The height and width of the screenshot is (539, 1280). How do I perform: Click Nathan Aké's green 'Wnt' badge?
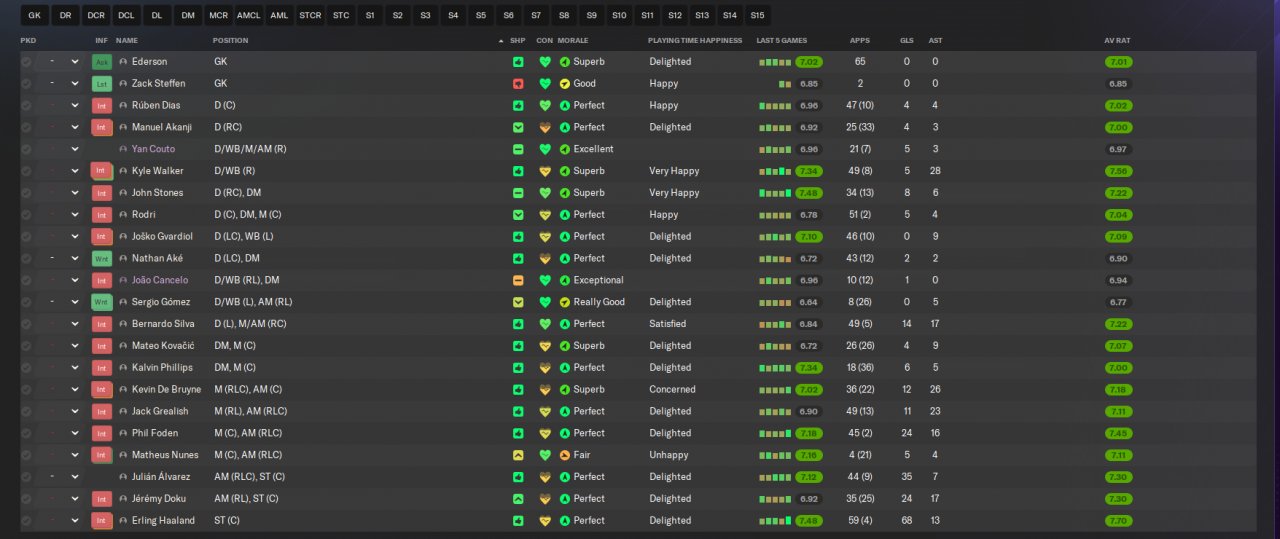click(x=101, y=259)
